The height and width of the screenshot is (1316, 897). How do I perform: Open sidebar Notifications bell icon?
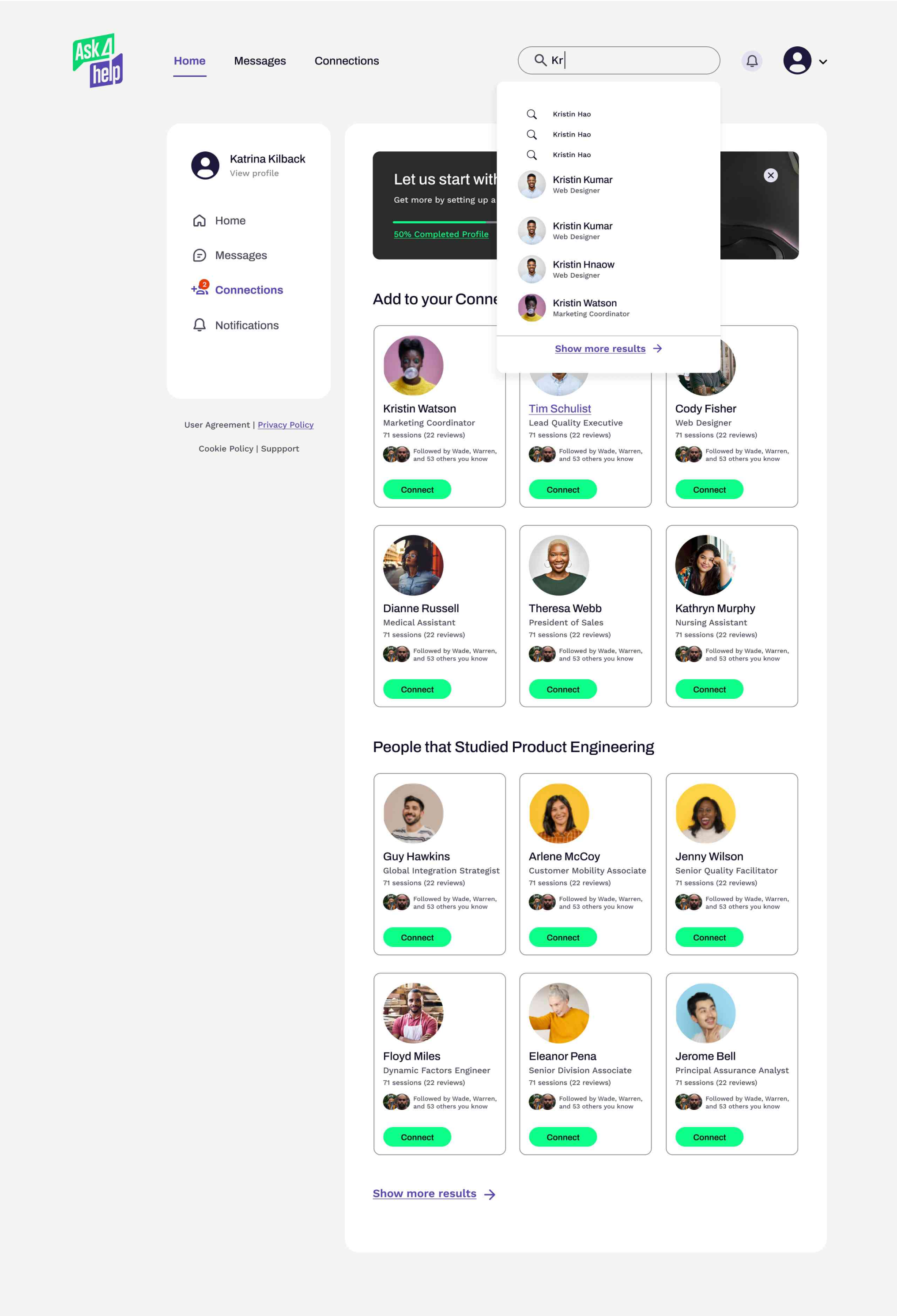click(x=200, y=325)
